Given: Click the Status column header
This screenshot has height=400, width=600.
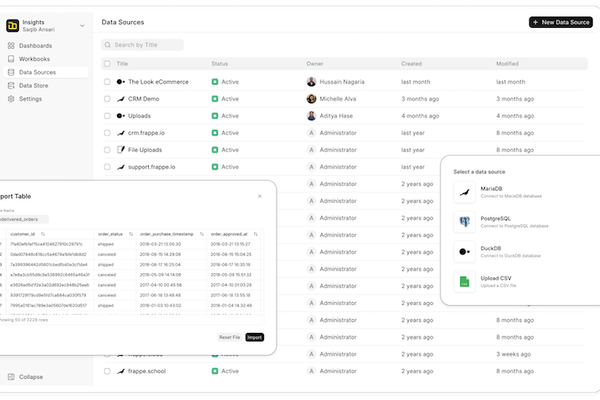Looking at the screenshot, I should click(220, 64).
